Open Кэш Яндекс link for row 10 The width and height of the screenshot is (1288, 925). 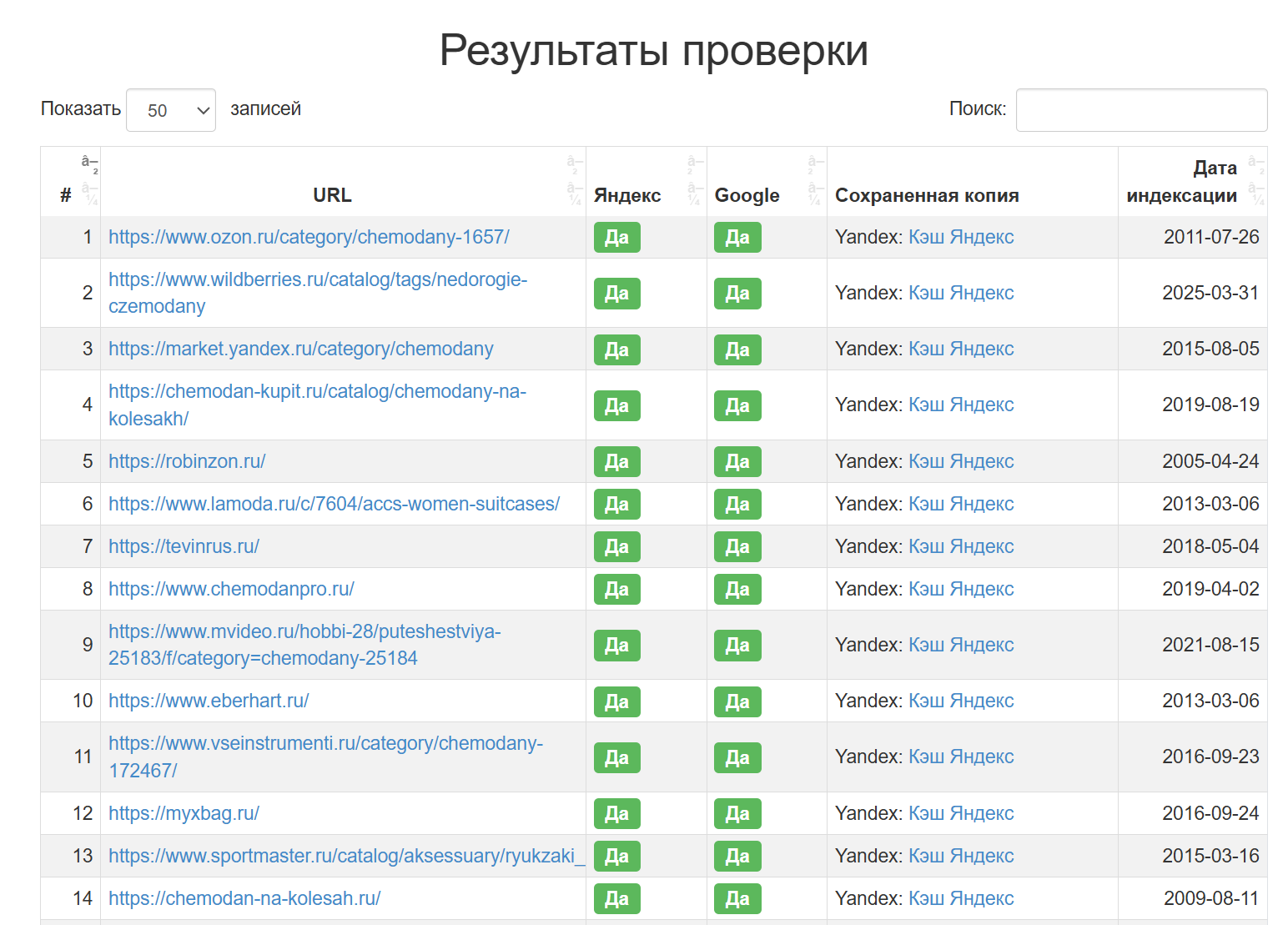(961, 701)
